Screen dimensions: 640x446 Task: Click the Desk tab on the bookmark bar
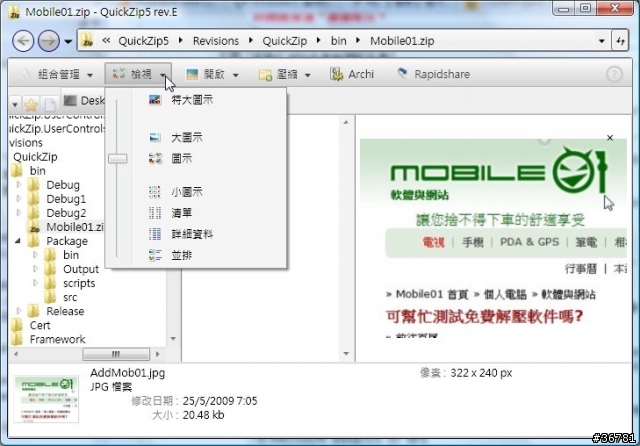tap(84, 100)
